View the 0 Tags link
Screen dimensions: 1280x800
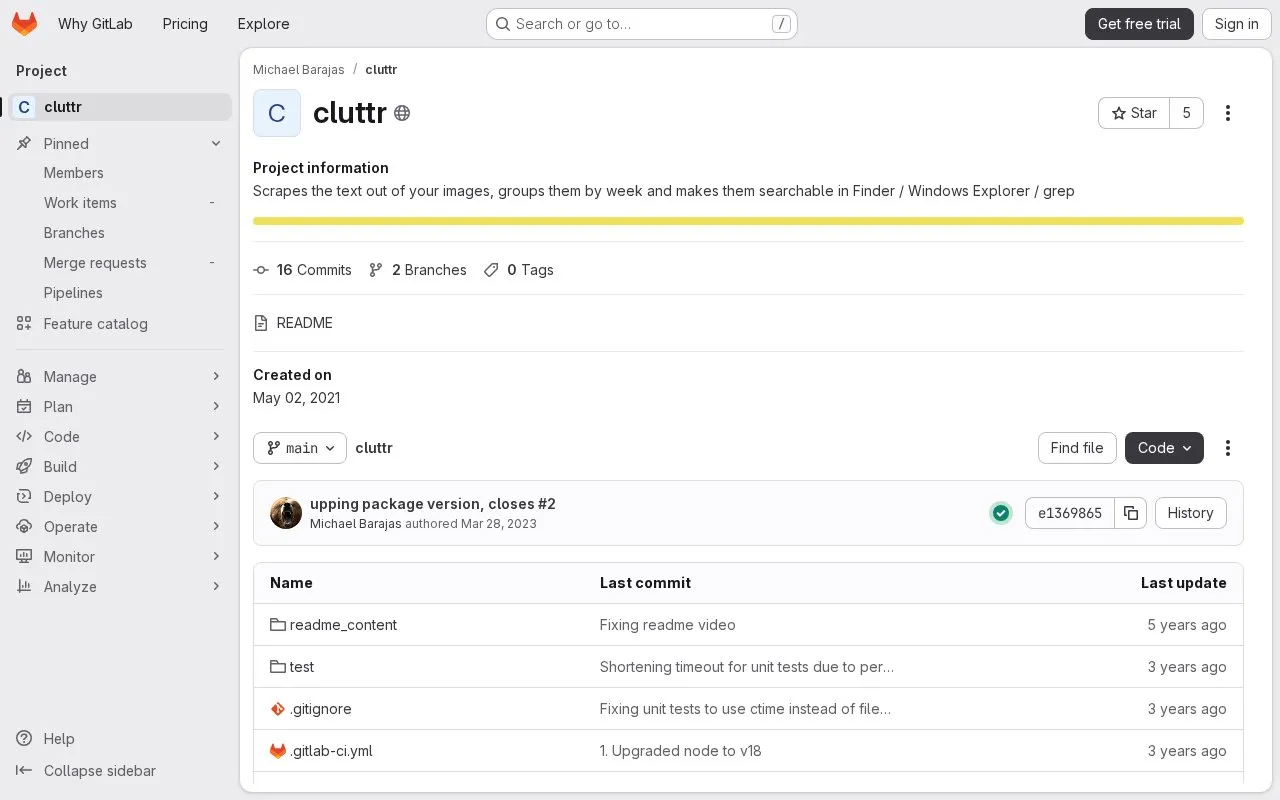point(519,270)
